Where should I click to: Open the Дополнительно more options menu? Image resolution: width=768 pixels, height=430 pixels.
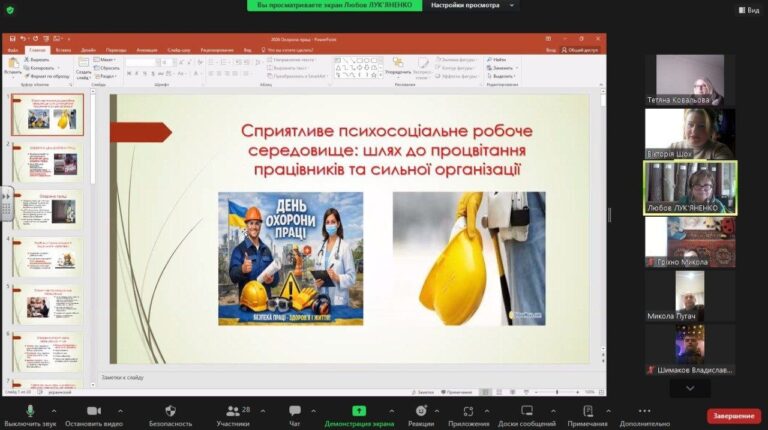point(645,411)
